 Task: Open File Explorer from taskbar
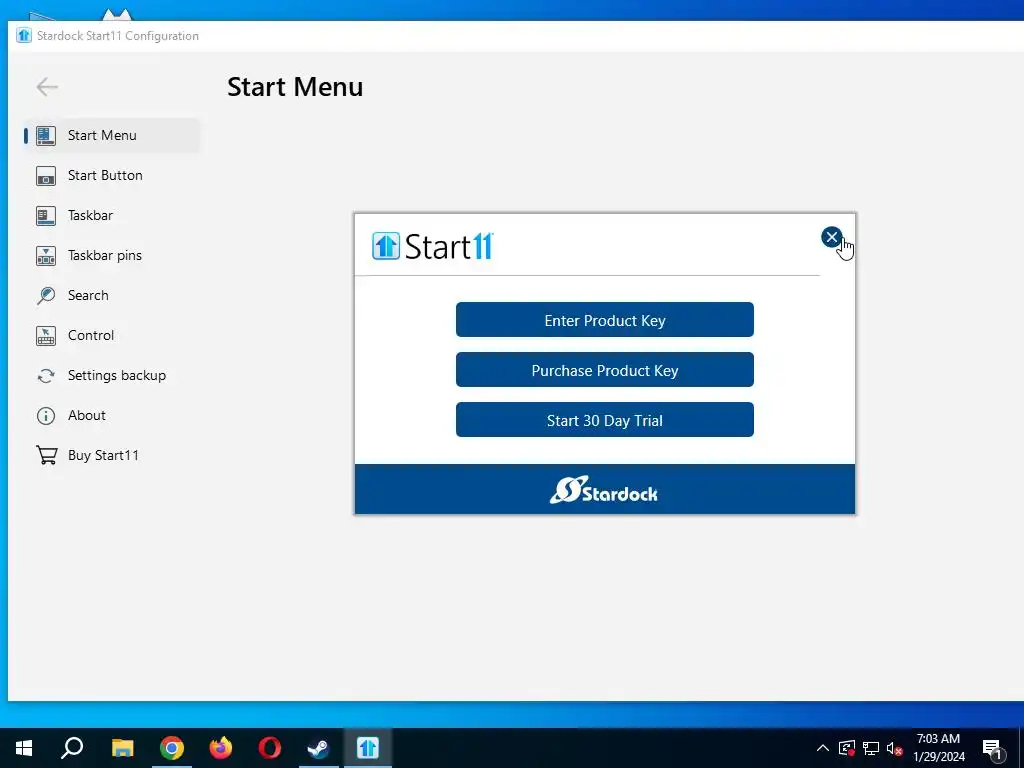tap(122, 748)
